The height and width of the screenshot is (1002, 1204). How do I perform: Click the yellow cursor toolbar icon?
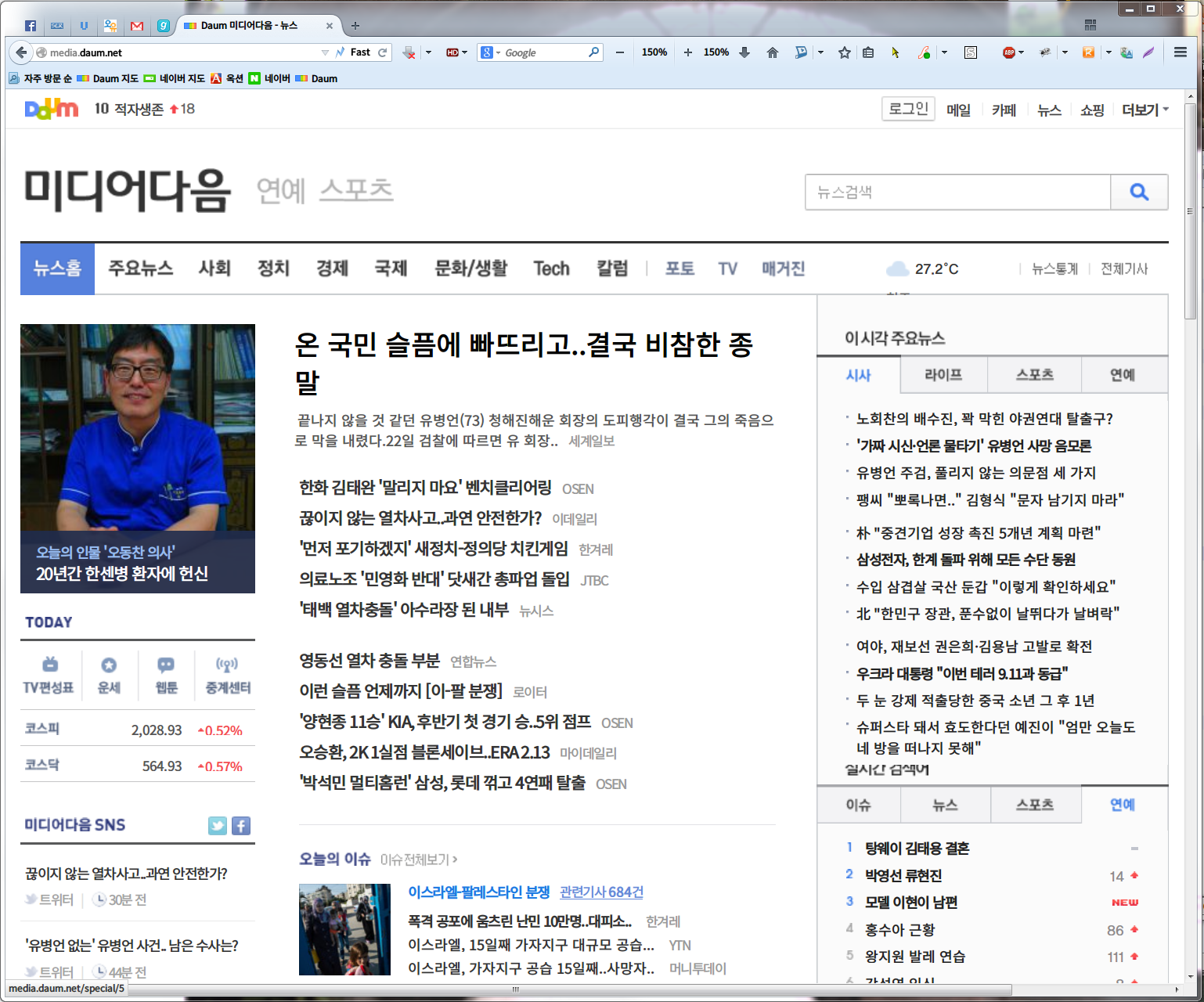tap(896, 52)
